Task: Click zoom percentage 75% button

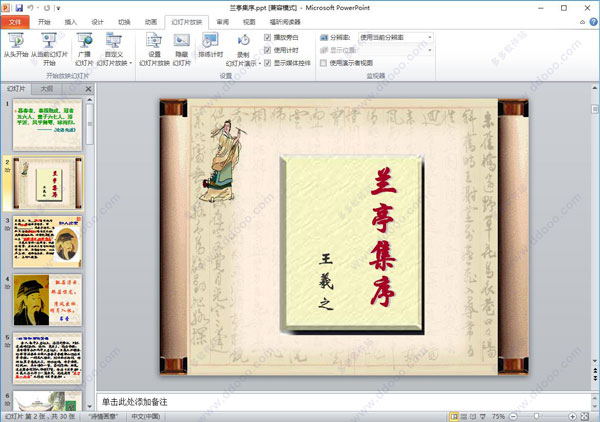Action: pos(498,416)
